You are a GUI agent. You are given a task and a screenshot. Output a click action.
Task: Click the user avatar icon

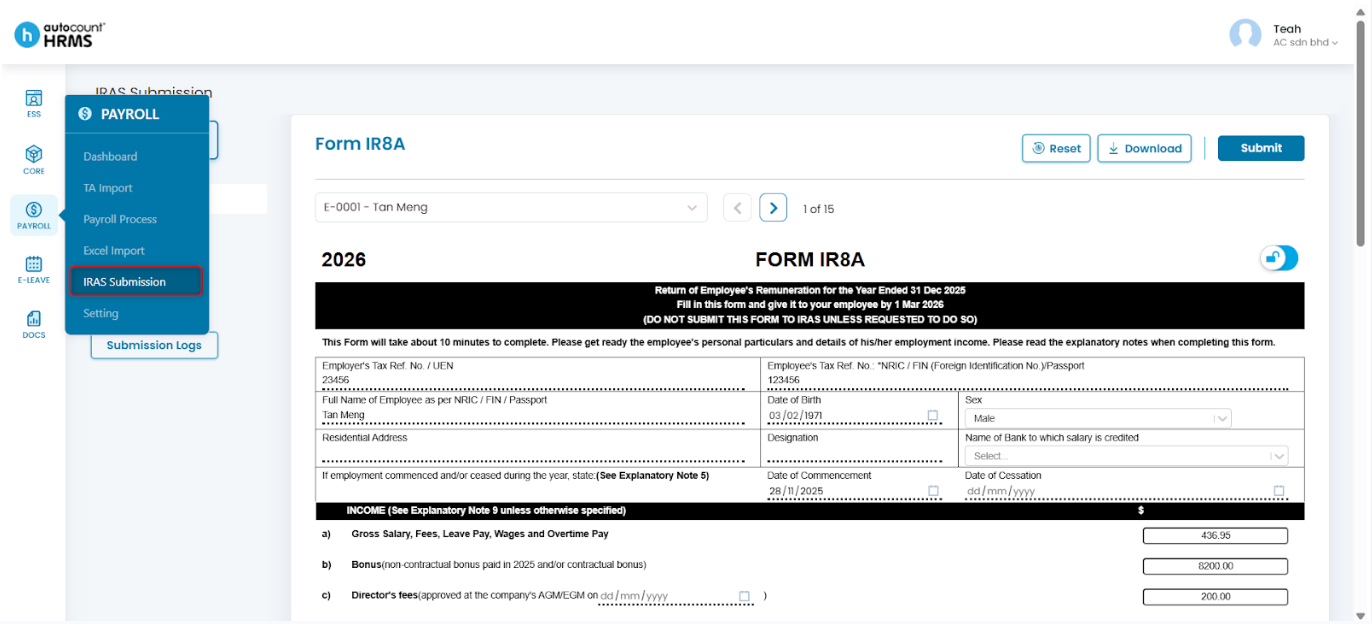pyautogui.click(x=1245, y=35)
